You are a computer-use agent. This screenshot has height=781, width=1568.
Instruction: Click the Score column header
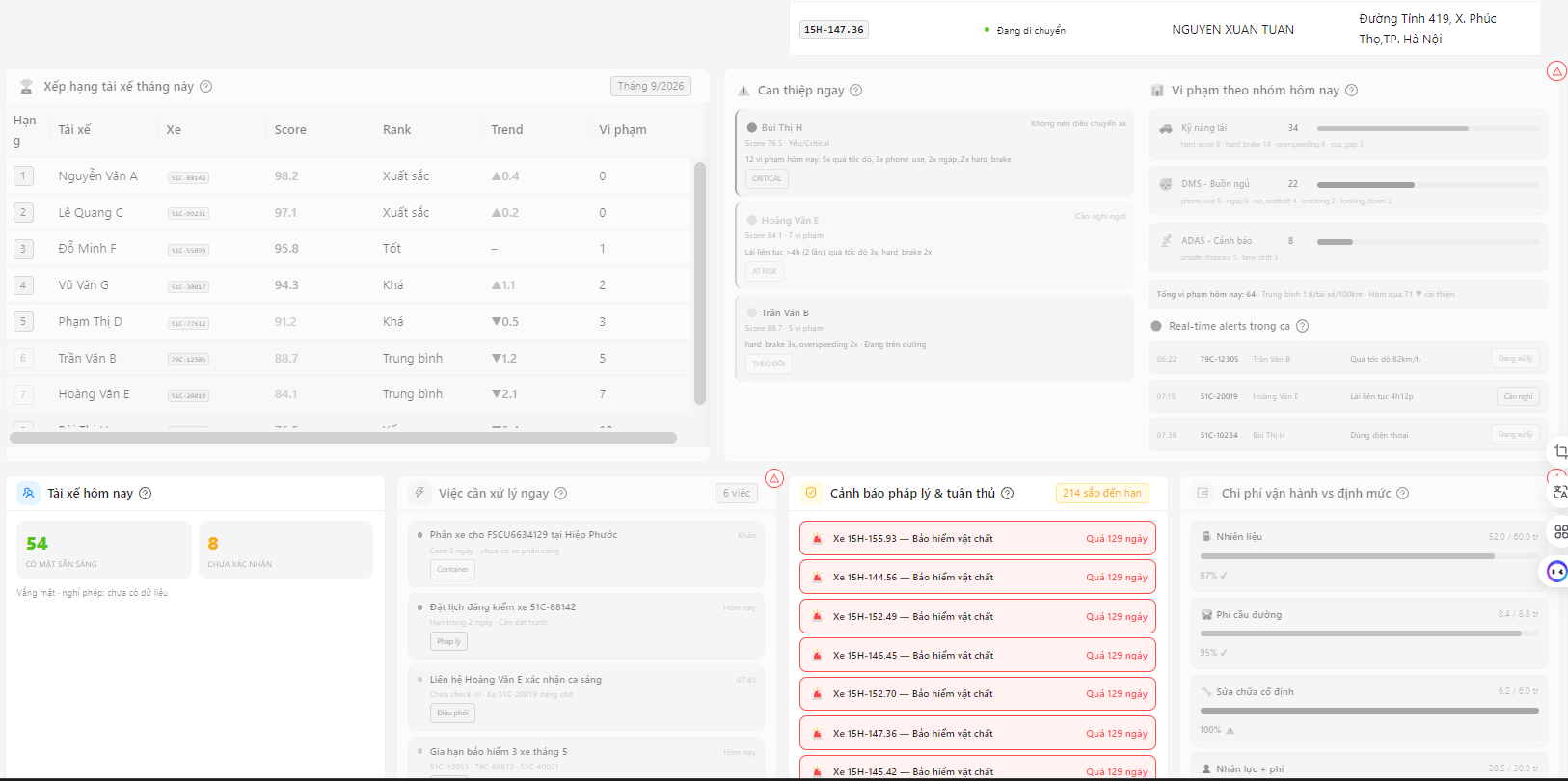coord(290,129)
